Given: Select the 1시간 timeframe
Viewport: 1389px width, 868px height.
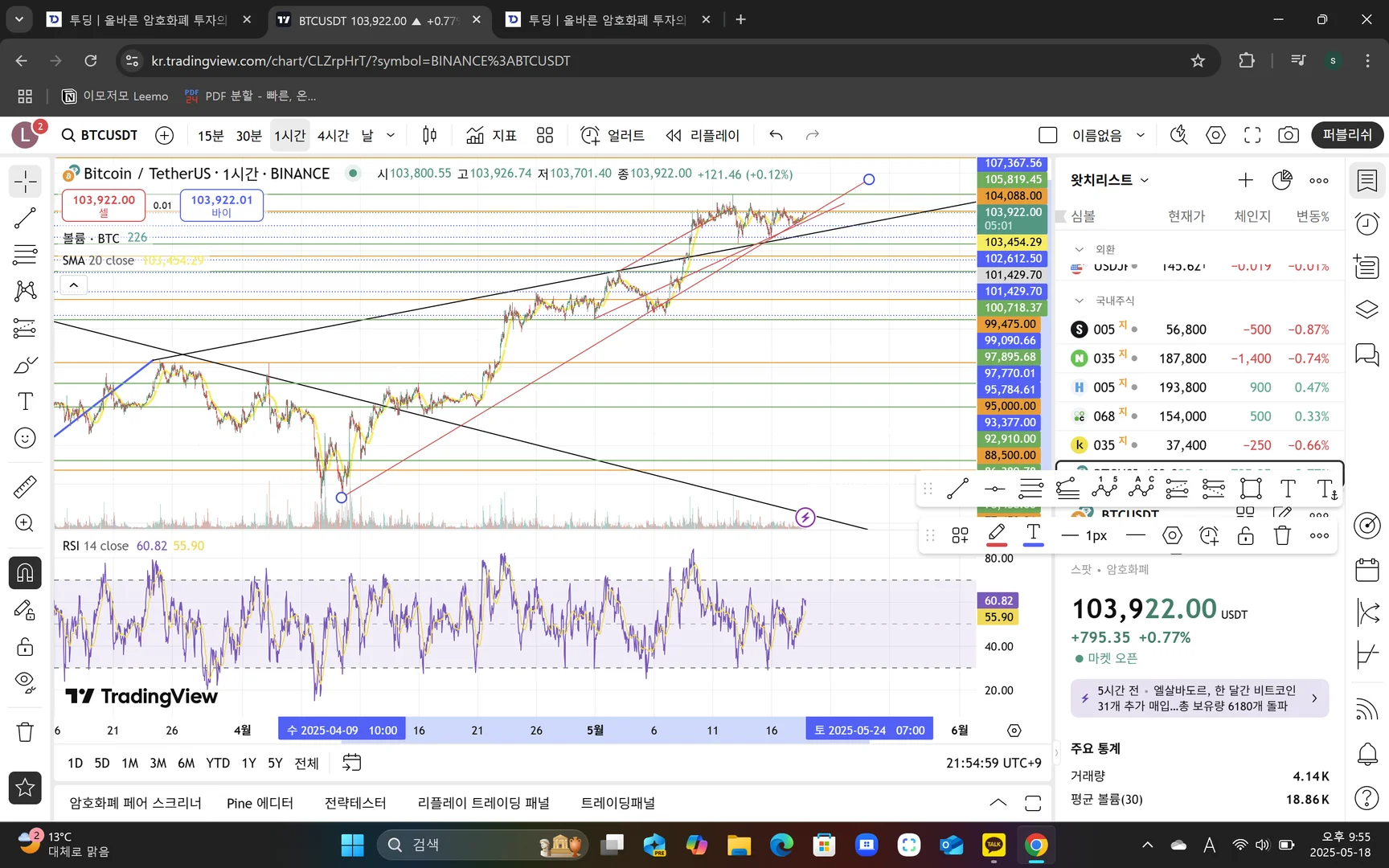Looking at the screenshot, I should click(x=289, y=135).
